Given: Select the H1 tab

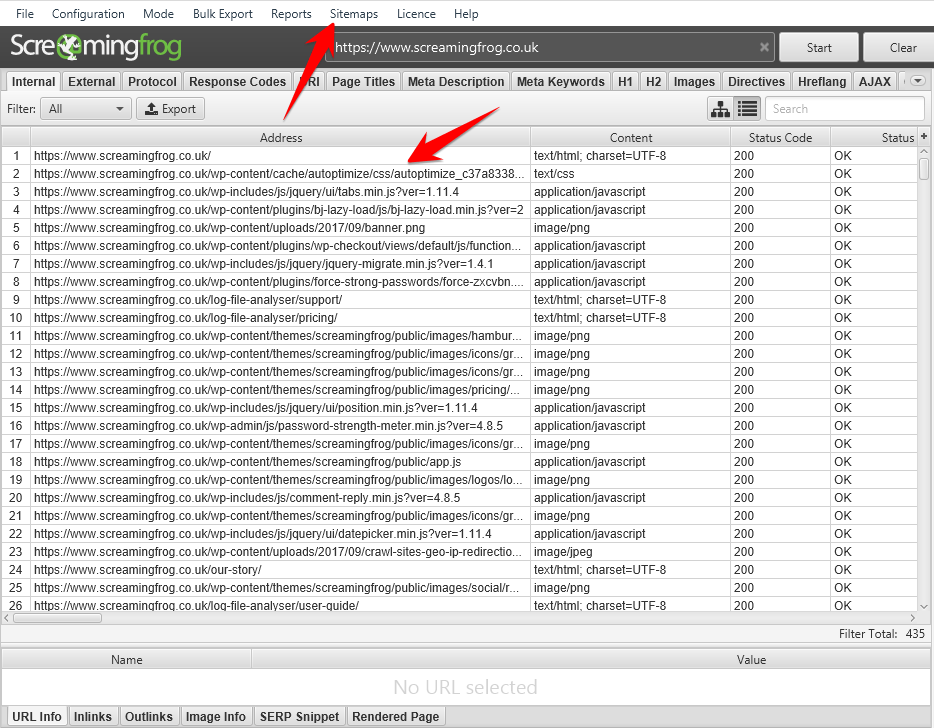Looking at the screenshot, I should 625,82.
